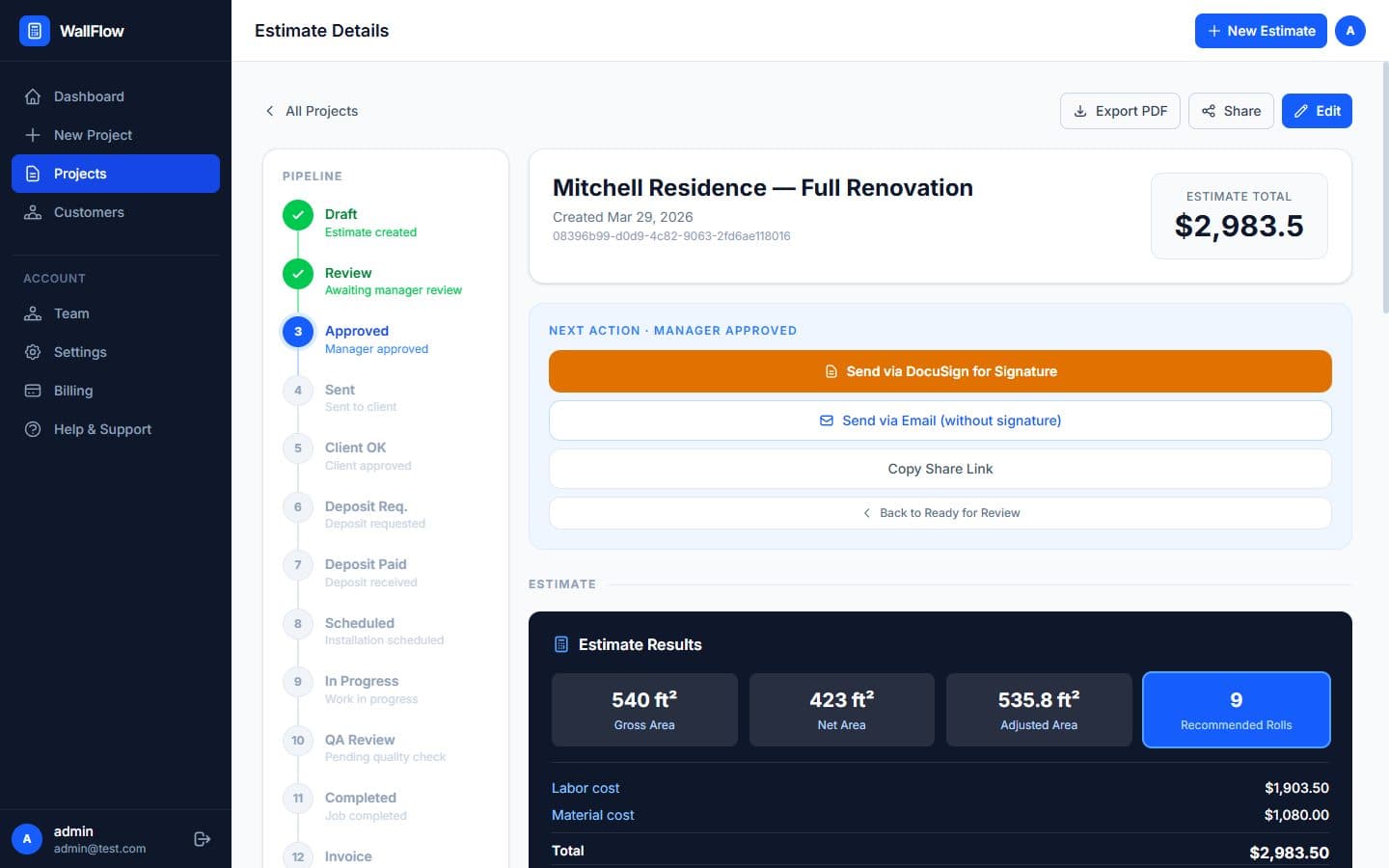The height and width of the screenshot is (868, 1389).
Task: Click the estimate ID 08396b99 text
Action: pyautogui.click(x=671, y=236)
